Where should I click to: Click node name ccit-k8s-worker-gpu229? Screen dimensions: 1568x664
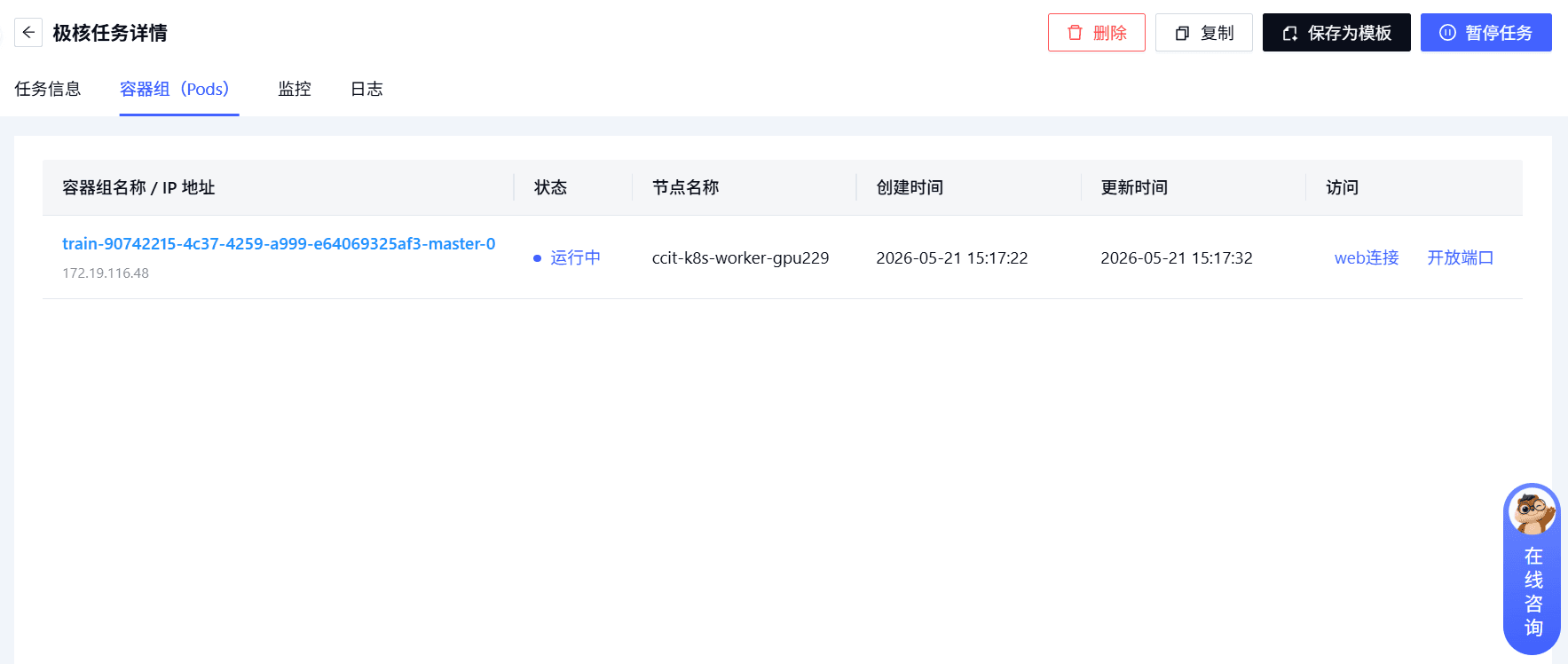click(740, 258)
